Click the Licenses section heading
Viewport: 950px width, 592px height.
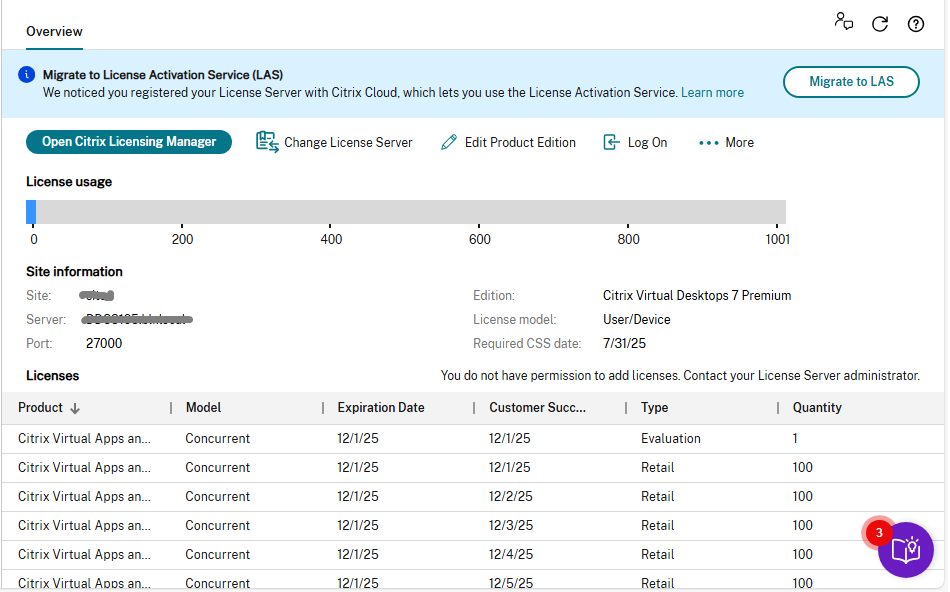point(52,376)
